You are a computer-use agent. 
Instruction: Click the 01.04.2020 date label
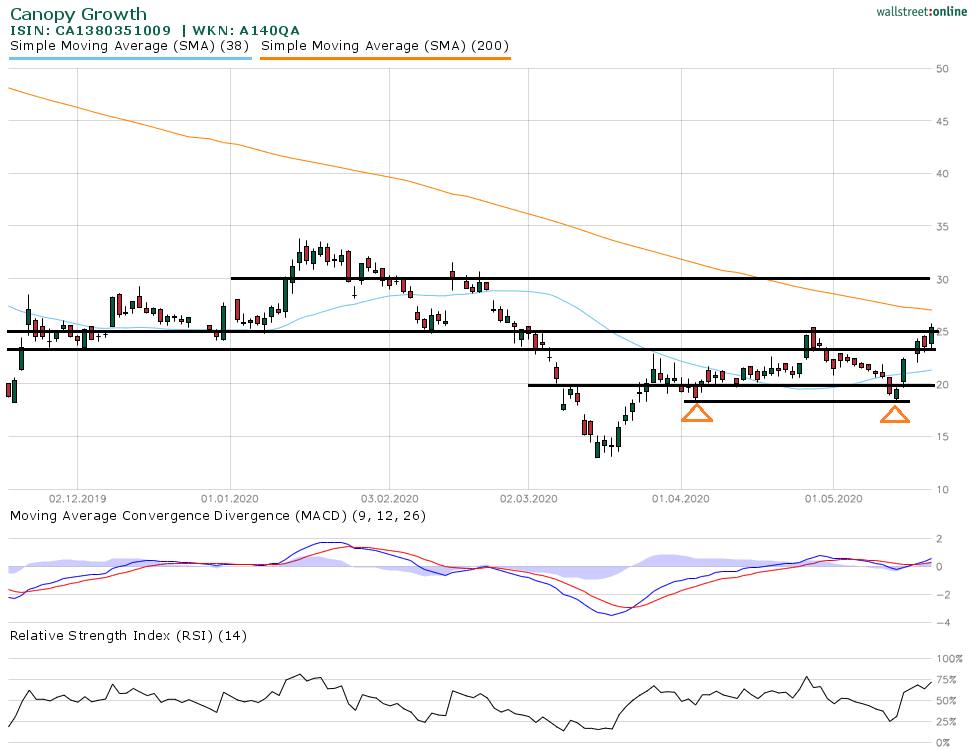point(681,499)
